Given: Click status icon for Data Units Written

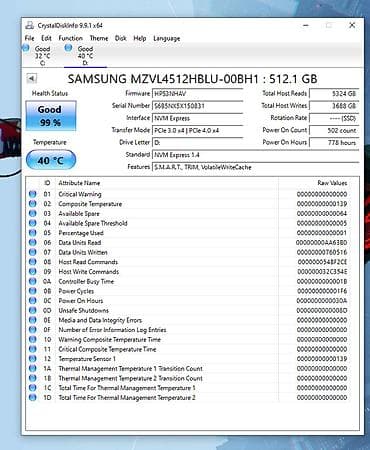Looking at the screenshot, I should tap(32, 252).
